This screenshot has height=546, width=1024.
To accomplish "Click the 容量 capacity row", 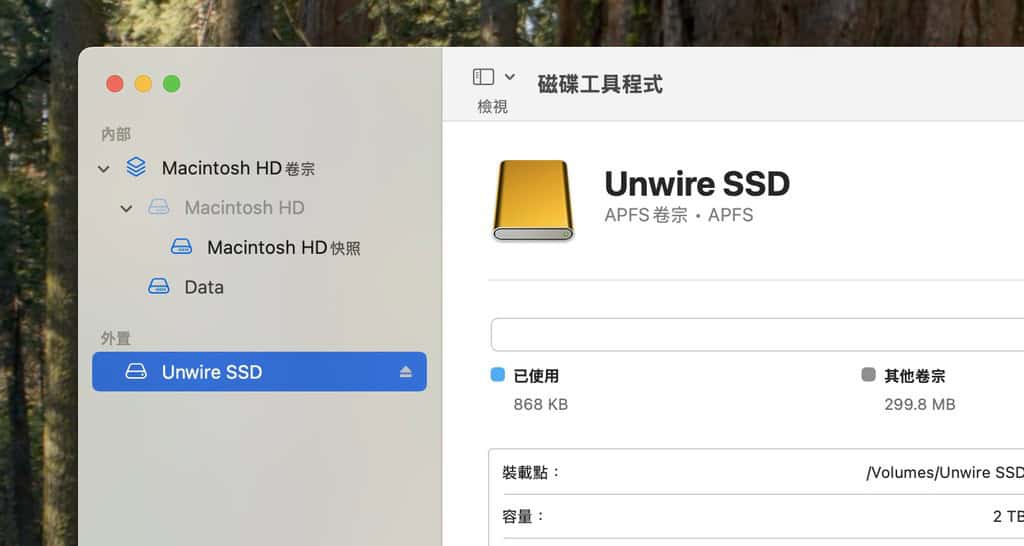I will point(756,516).
